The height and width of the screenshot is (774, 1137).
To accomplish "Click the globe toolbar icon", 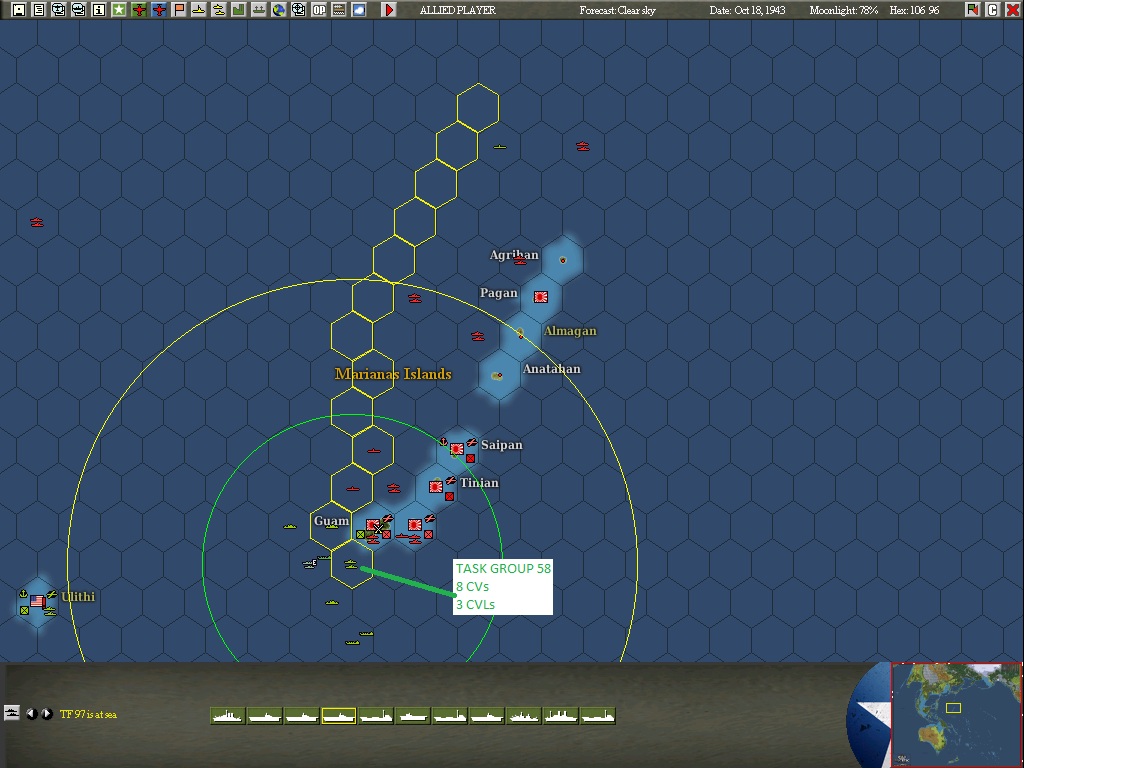I will point(278,10).
